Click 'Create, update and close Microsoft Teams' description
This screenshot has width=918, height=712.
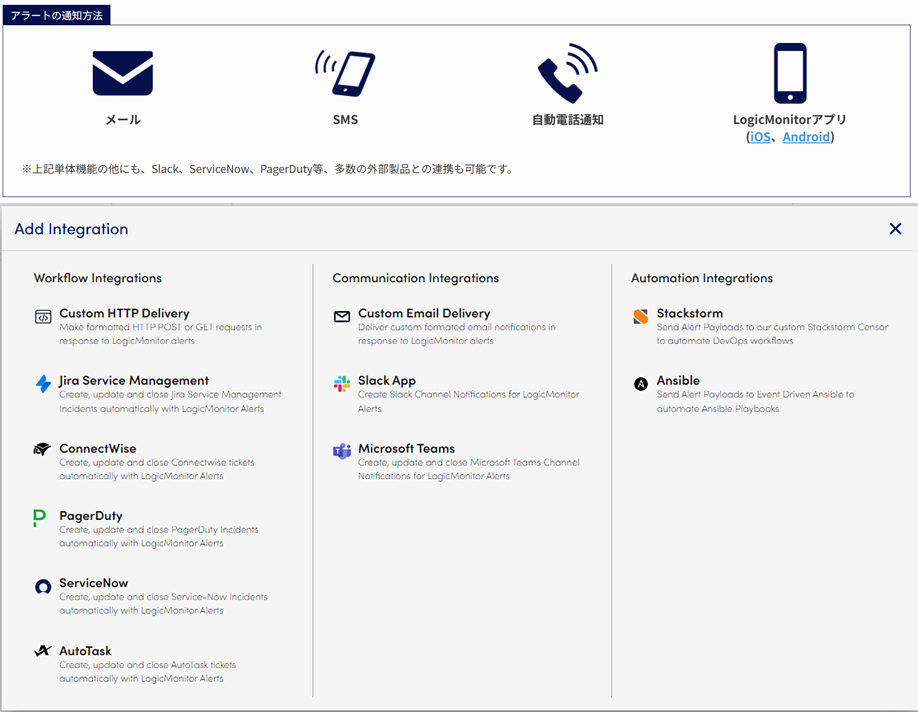tap(469, 469)
